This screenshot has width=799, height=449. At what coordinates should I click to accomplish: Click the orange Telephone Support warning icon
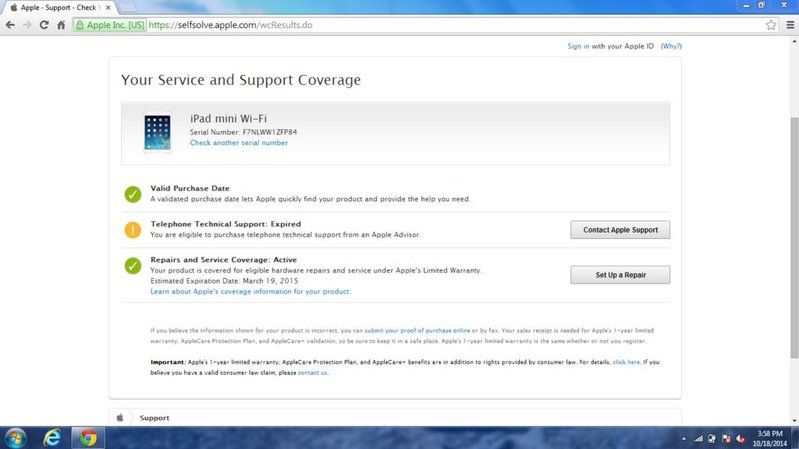click(x=133, y=230)
